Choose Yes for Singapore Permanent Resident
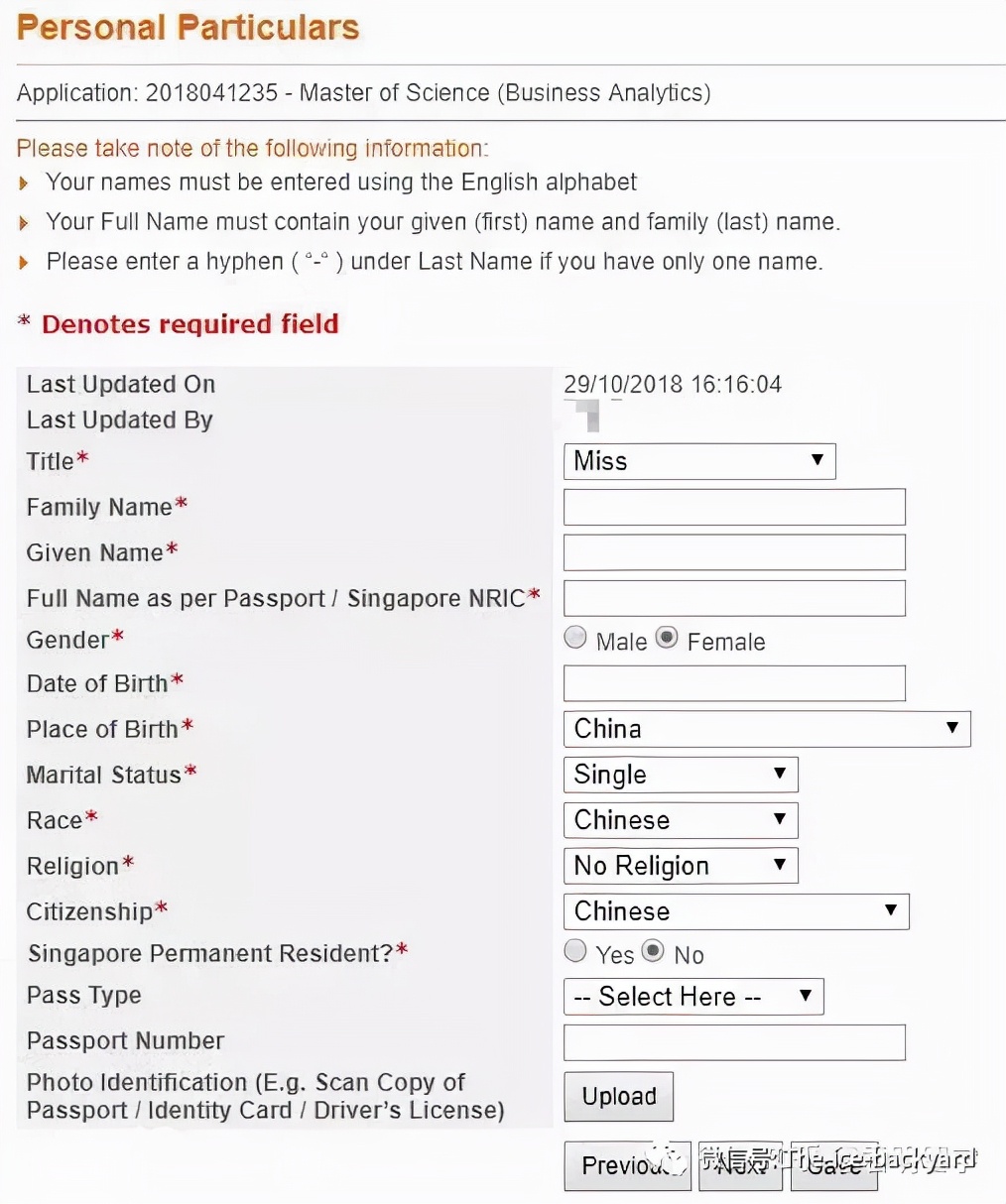The width and height of the screenshot is (1006, 1204). coord(575,951)
